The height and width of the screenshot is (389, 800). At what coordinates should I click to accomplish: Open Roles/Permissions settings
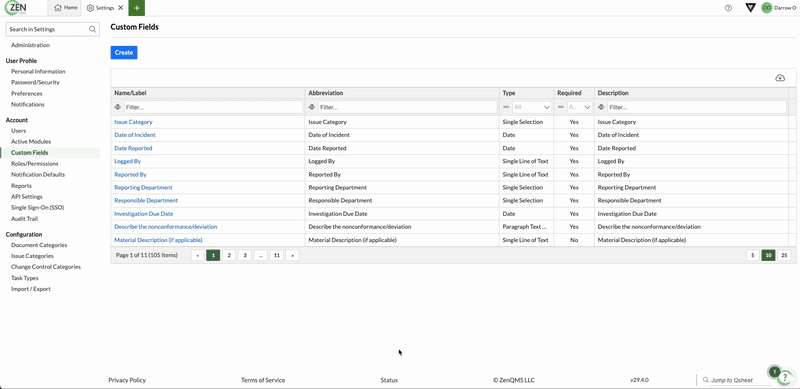coord(35,163)
